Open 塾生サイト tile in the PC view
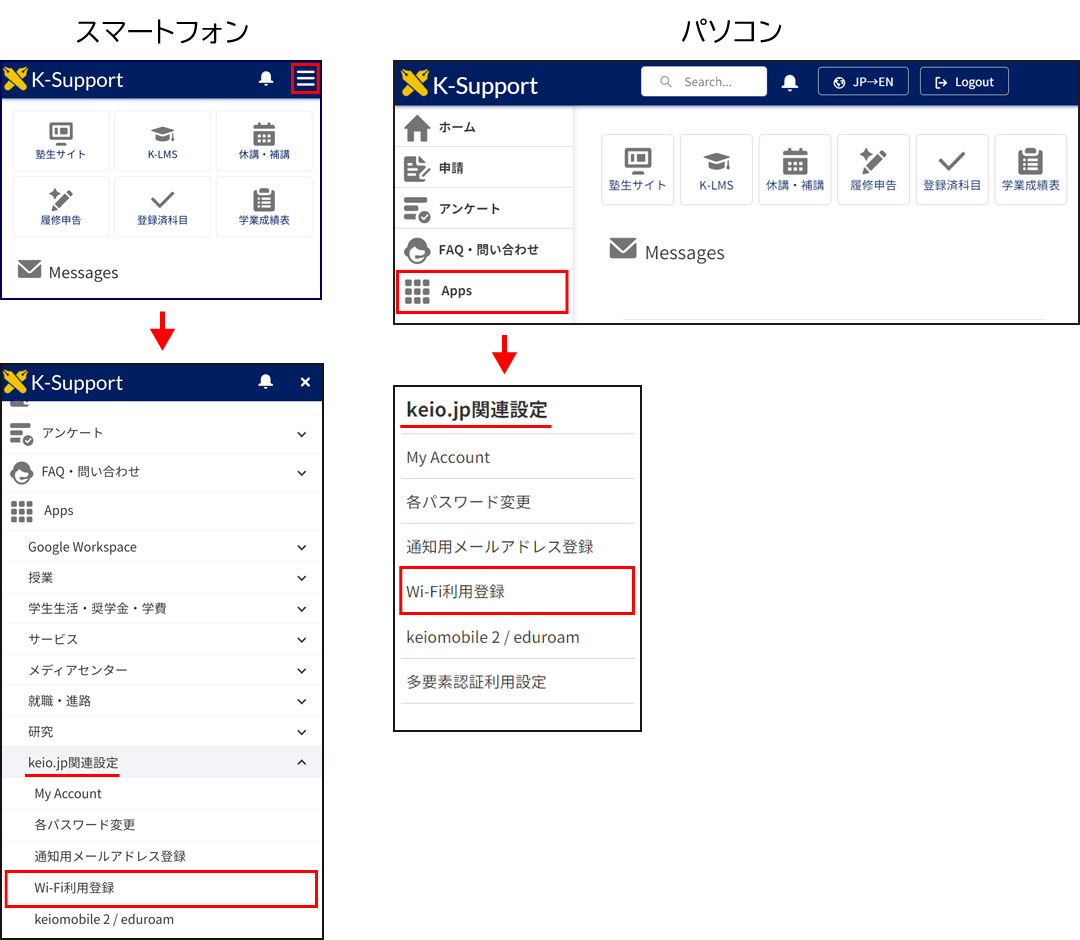The image size is (1080, 940). click(637, 170)
